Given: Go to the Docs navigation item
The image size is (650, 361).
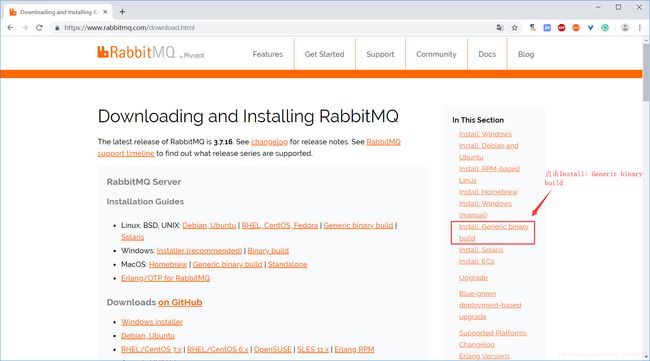Looking at the screenshot, I should point(487,54).
